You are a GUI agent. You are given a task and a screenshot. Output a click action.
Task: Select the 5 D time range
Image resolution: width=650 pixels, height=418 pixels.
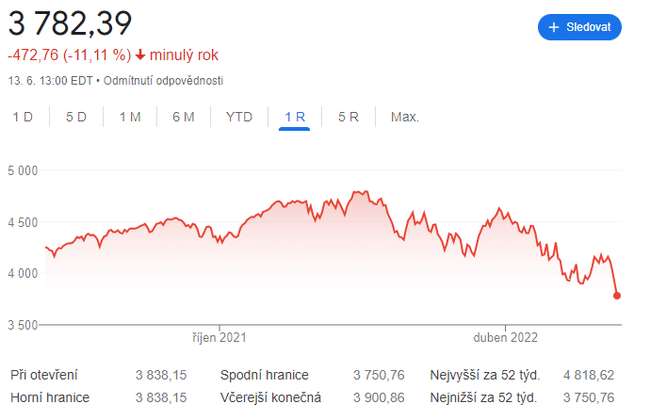[76, 117]
